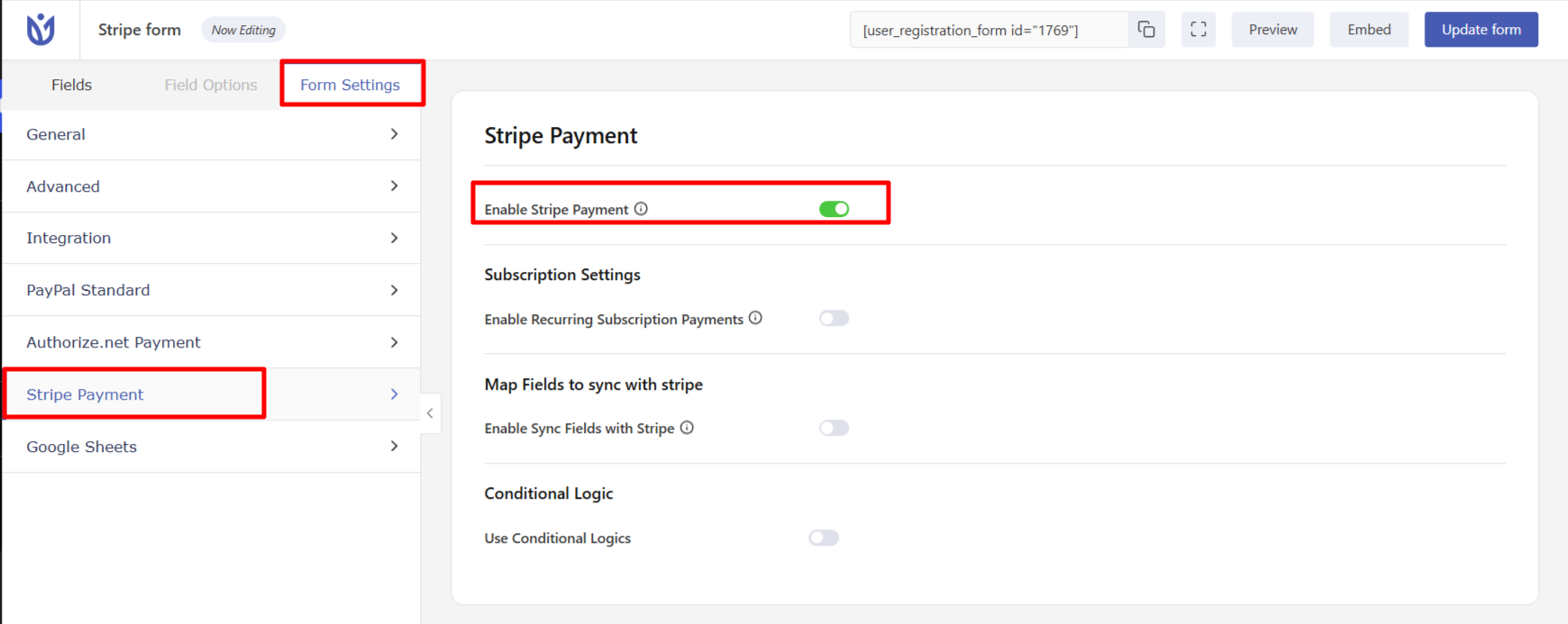Turn on Enable Sync Fields with Stripe
The image size is (1568, 624).
click(x=834, y=428)
